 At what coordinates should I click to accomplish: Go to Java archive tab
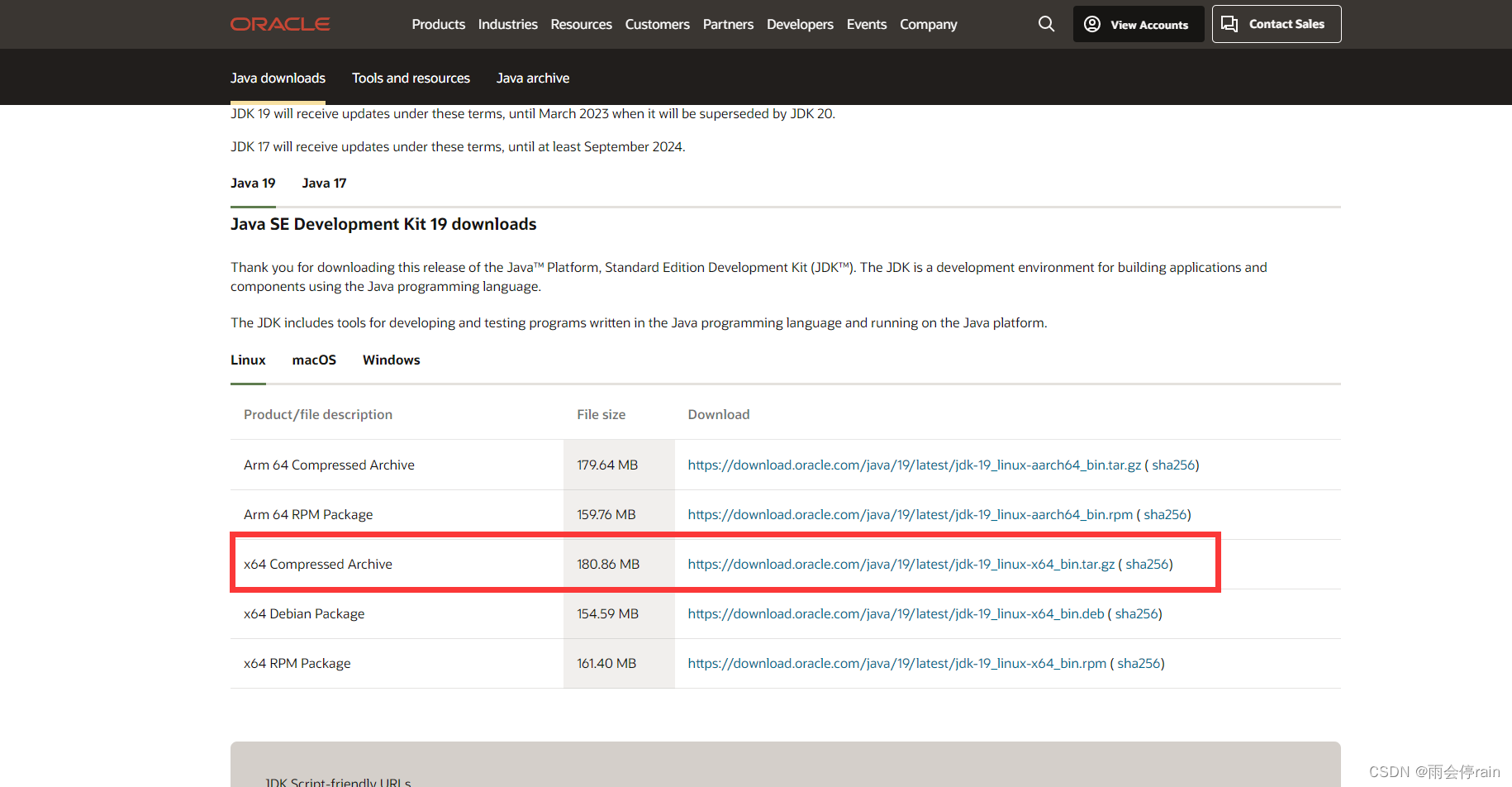(x=532, y=78)
